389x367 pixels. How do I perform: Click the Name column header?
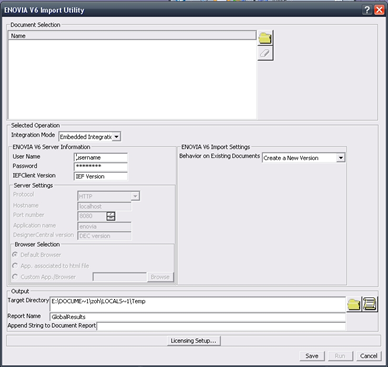point(132,35)
